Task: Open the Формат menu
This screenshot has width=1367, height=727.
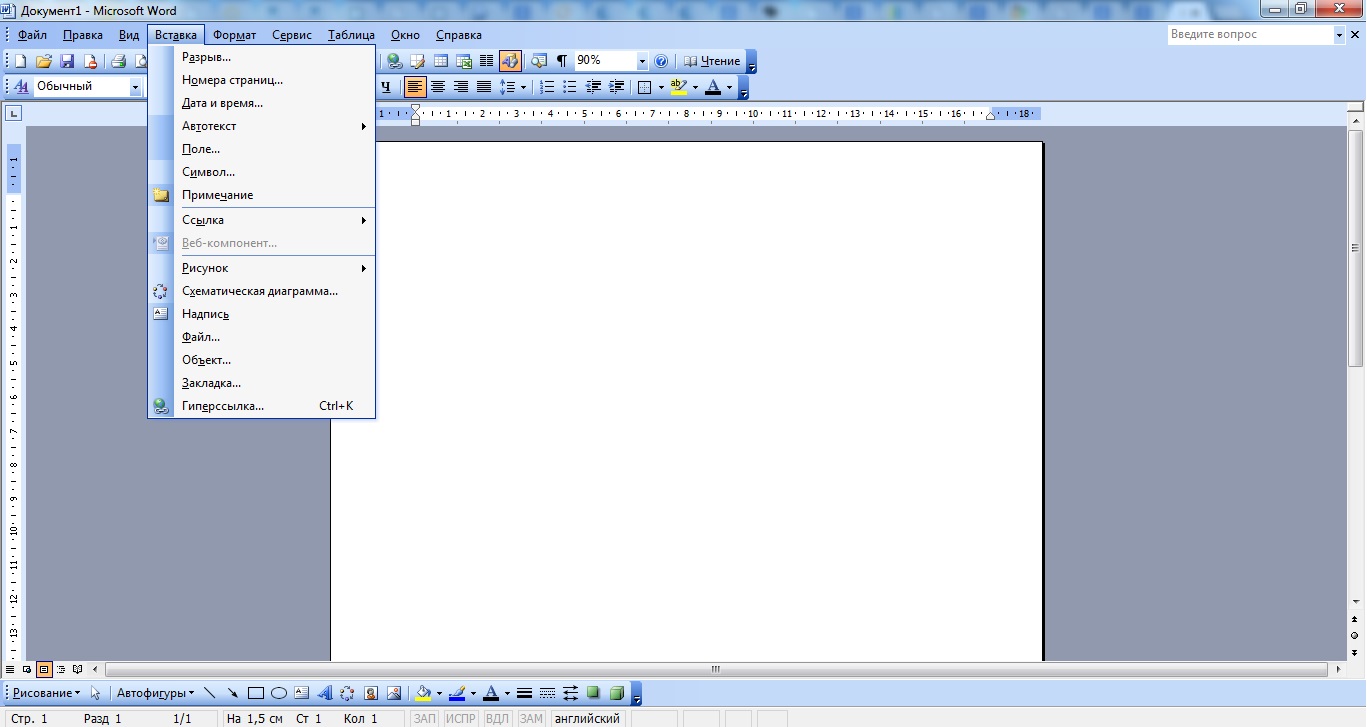Action: pos(235,35)
